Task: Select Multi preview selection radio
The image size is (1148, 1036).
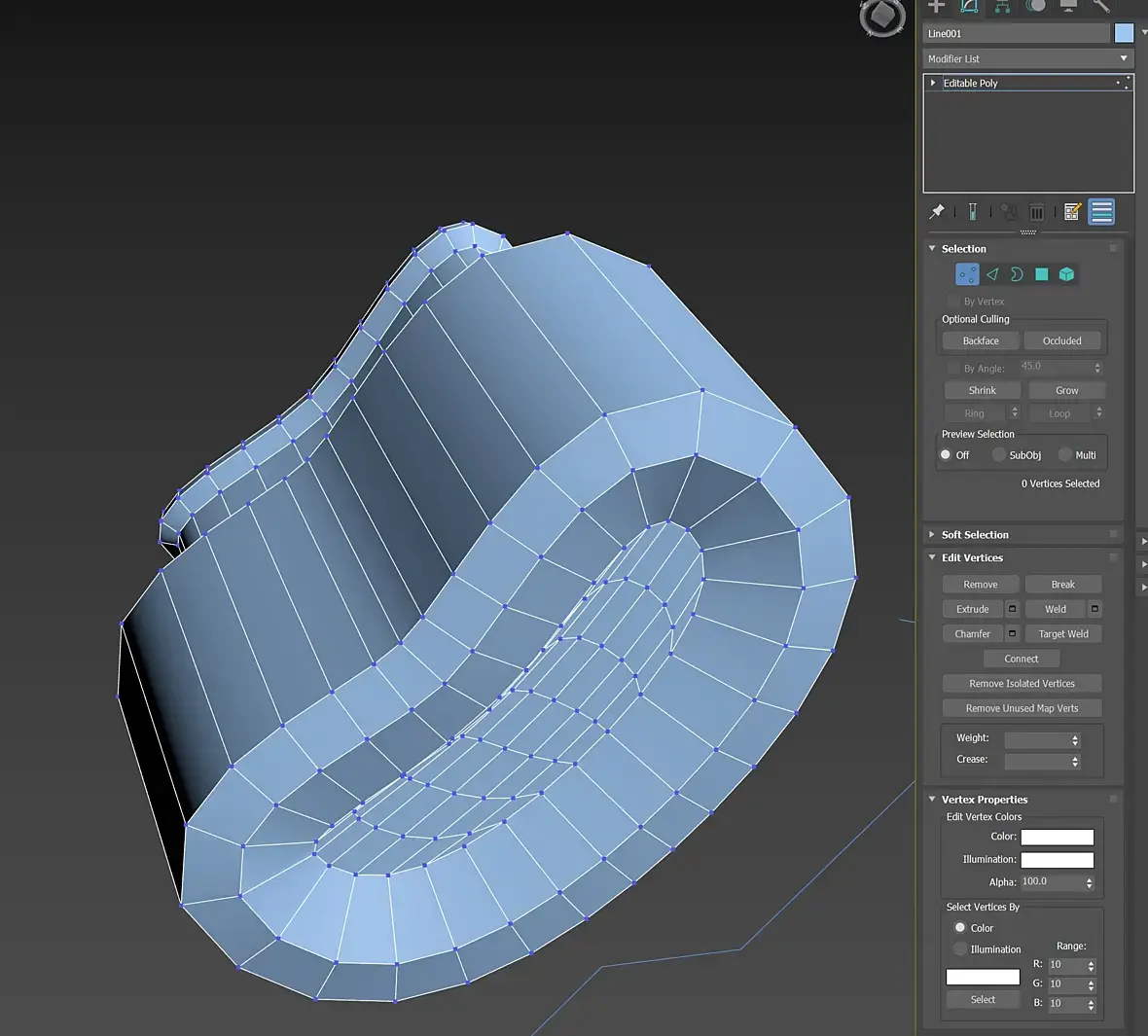Action: click(x=1065, y=455)
